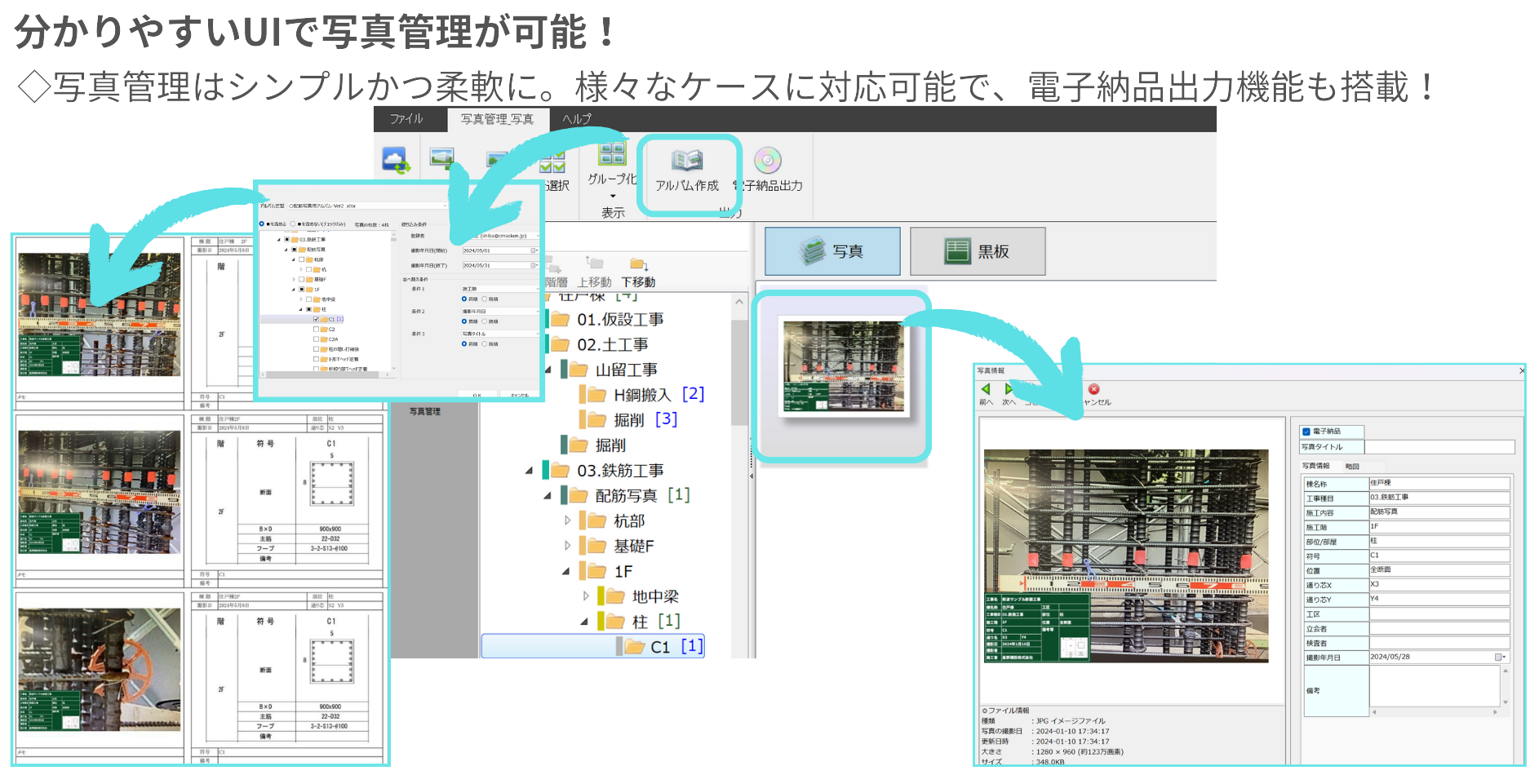The width and height of the screenshot is (1530, 784).
Task: Open the ファイル menu
Action: 406,119
